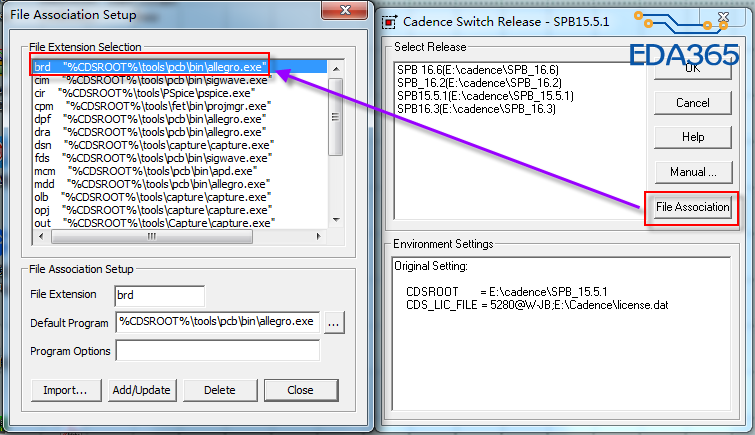Select the fds sigwave.exe association row
This screenshot has height=435, width=755.
tap(180, 158)
